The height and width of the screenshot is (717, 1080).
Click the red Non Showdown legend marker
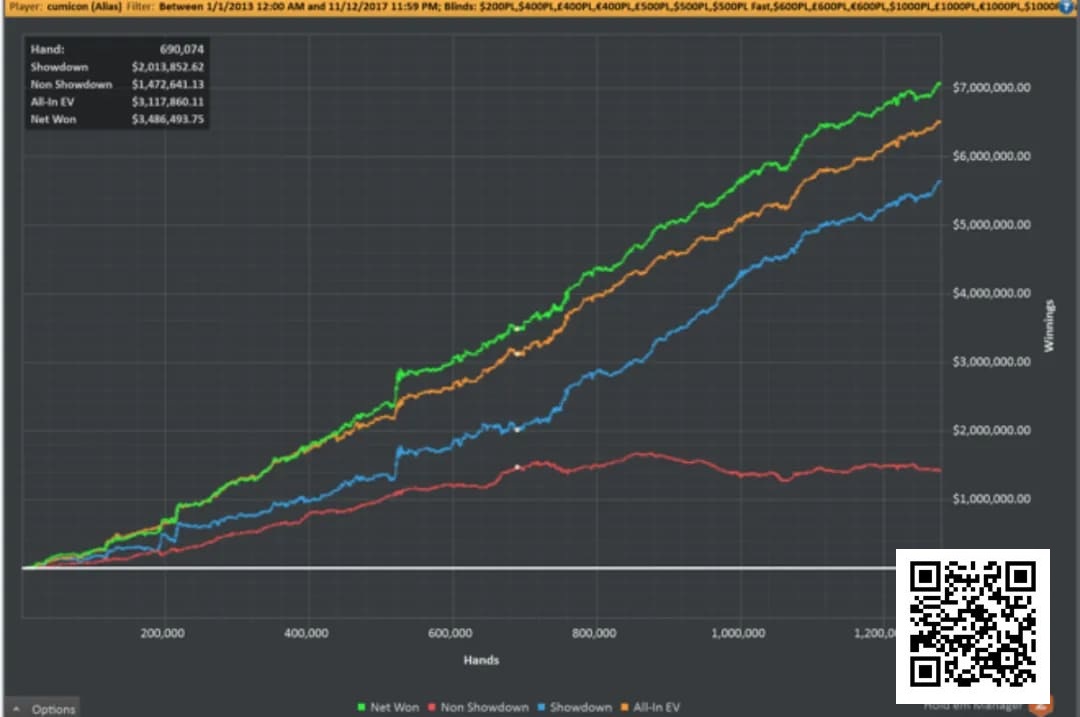point(432,707)
